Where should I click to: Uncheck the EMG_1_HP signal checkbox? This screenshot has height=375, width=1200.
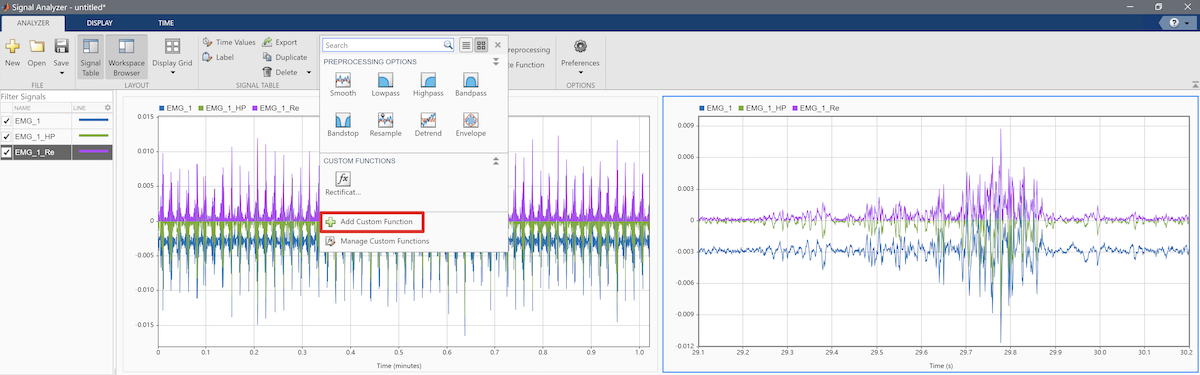[x=7, y=136]
